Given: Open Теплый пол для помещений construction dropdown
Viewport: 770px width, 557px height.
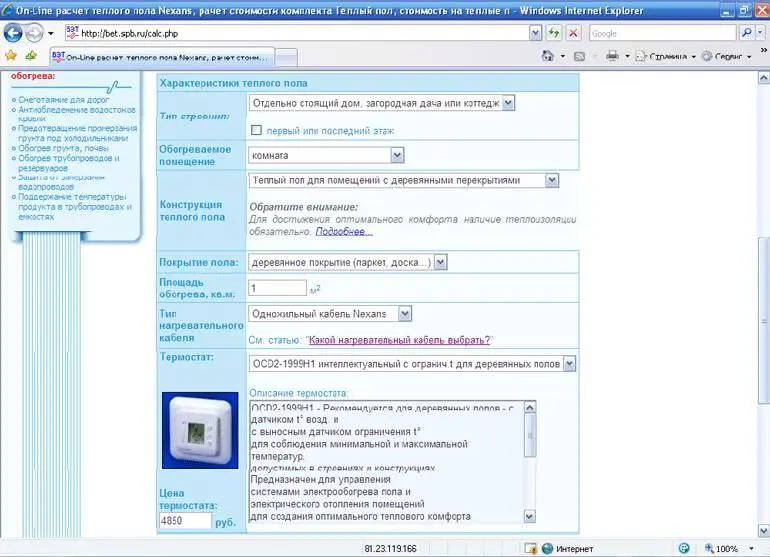Looking at the screenshot, I should [x=404, y=180].
